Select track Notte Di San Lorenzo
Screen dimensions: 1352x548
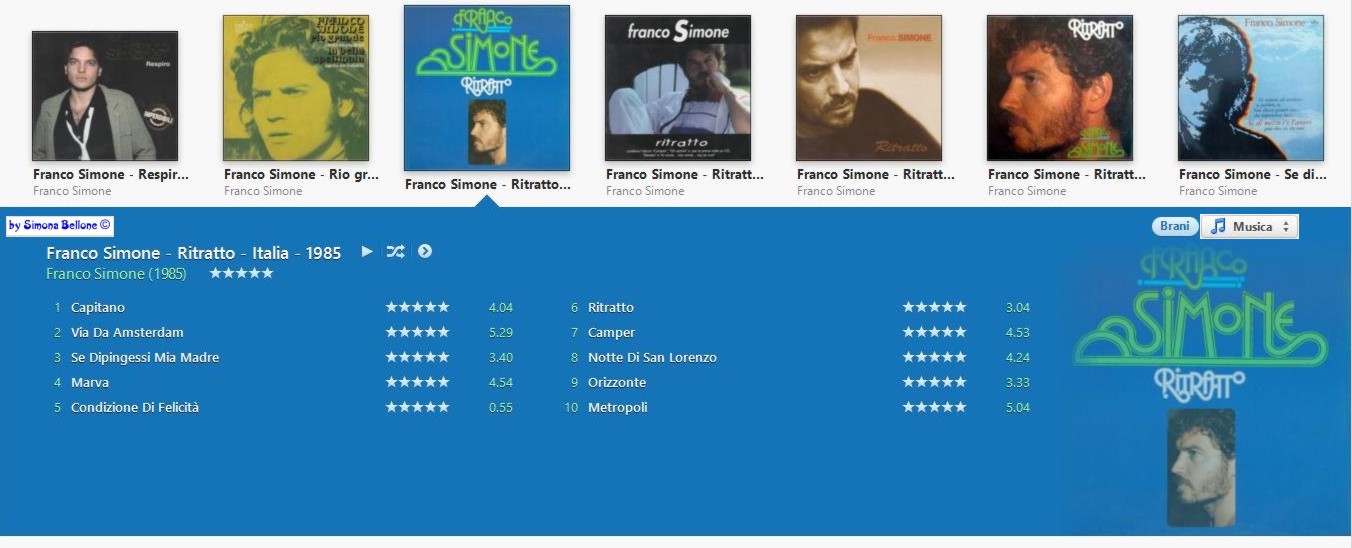(x=652, y=357)
